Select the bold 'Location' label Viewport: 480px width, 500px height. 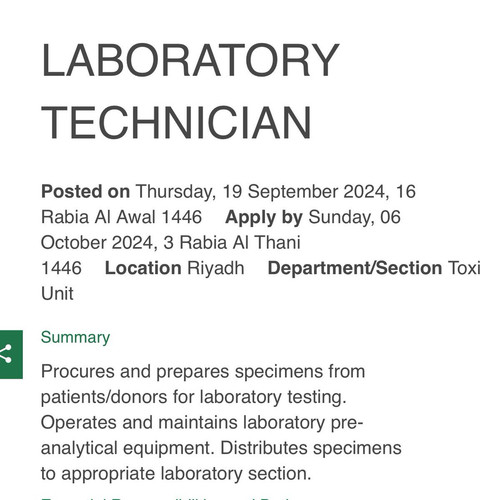[143, 268]
